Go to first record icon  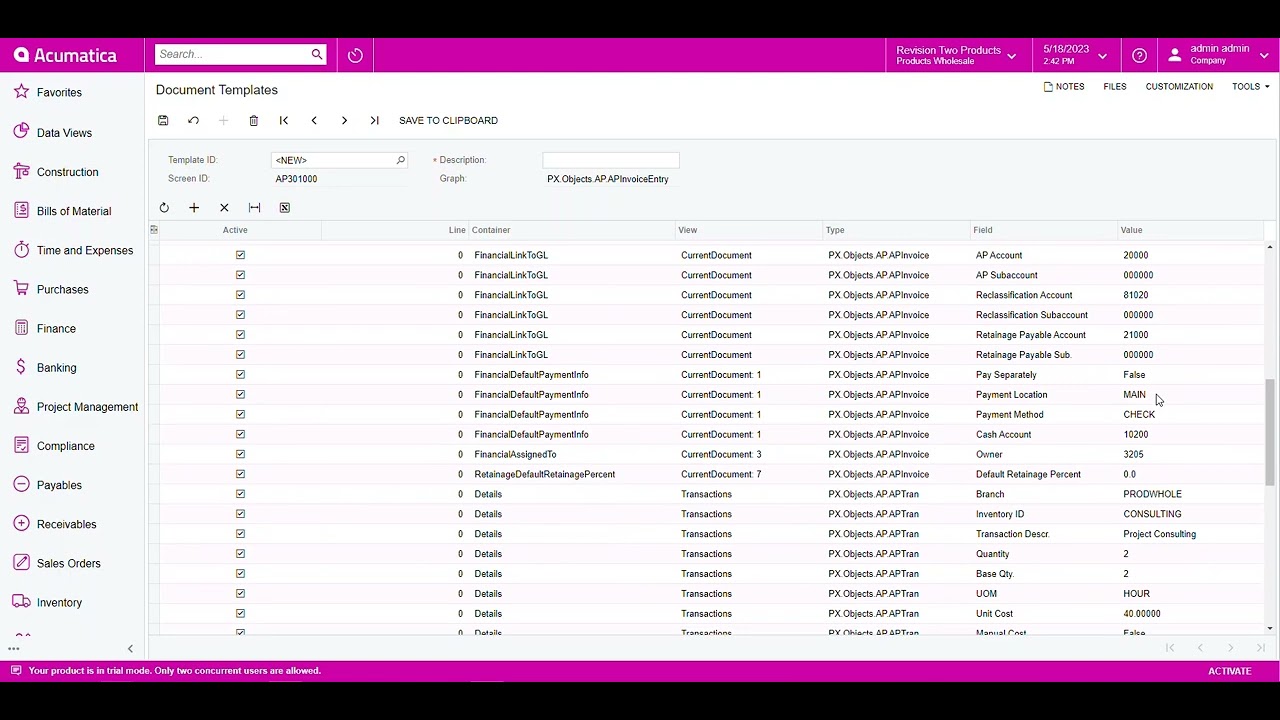click(x=284, y=120)
